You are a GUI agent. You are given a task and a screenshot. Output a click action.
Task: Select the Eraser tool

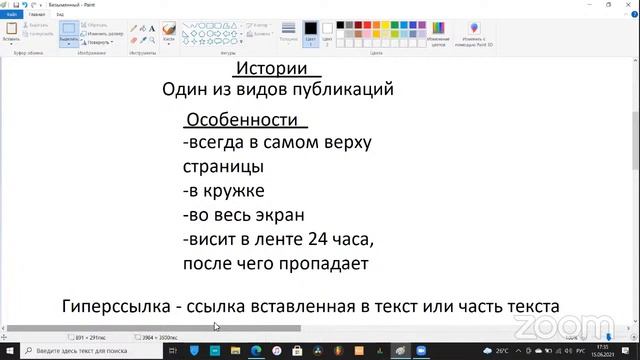133,40
